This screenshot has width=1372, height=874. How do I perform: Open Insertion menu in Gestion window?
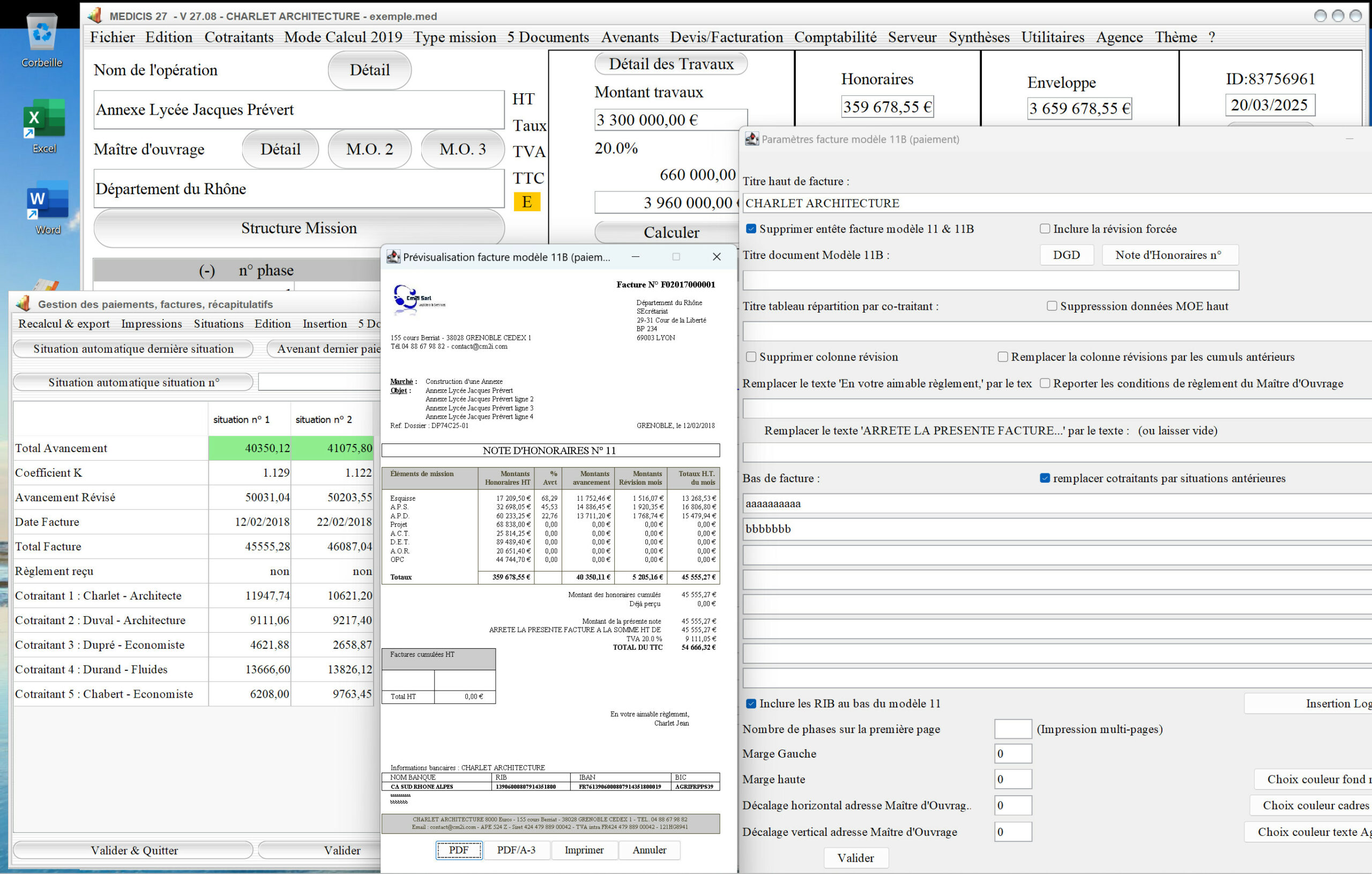(x=325, y=324)
